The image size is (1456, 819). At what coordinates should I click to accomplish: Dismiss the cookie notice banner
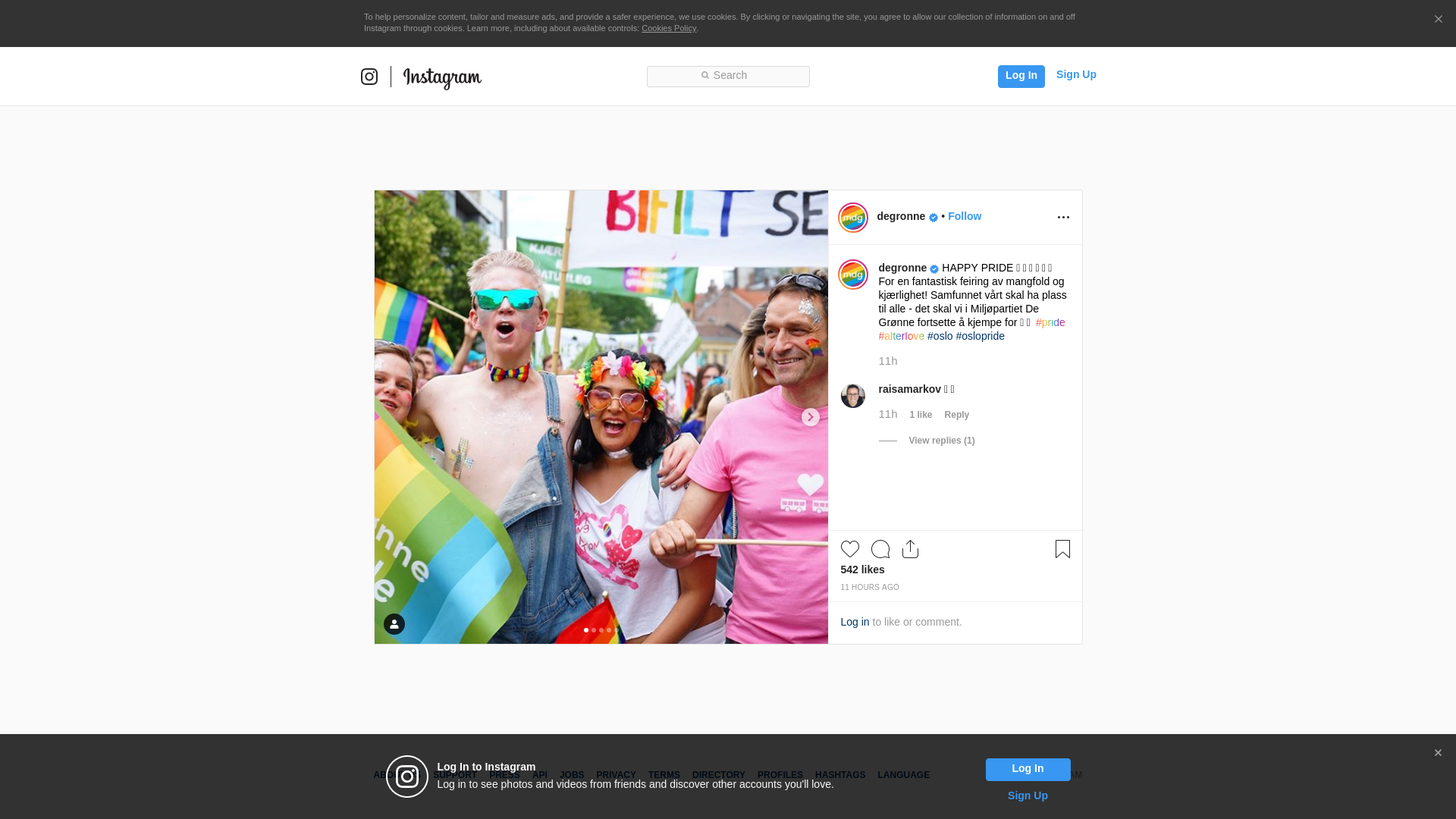[1438, 20]
